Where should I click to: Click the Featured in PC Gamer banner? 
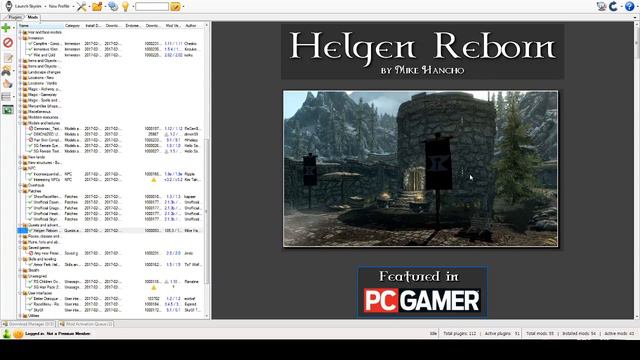422,292
